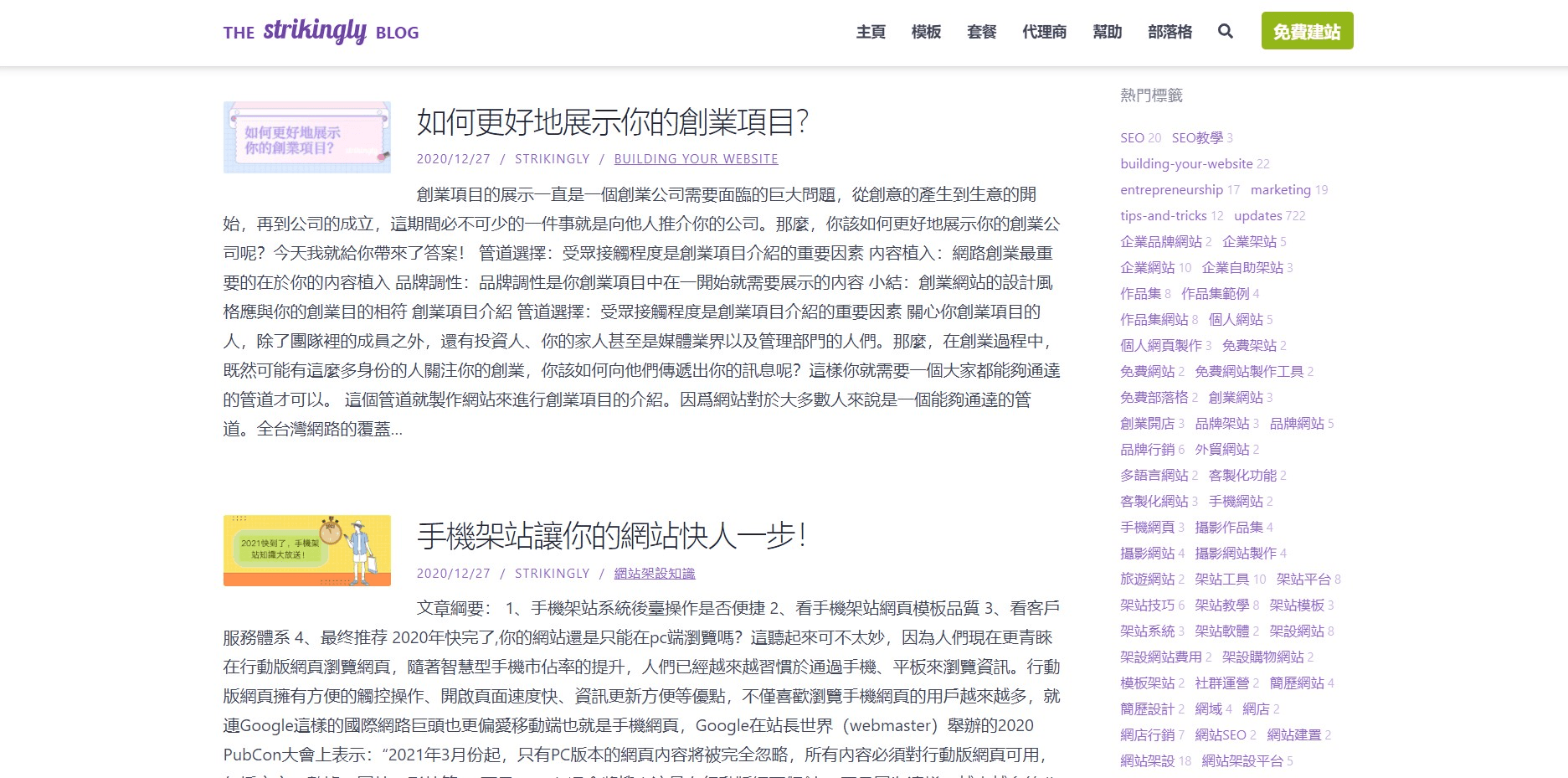Open article 如何更好地展示你的創業項目？
1568x778 pixels.
tap(612, 122)
